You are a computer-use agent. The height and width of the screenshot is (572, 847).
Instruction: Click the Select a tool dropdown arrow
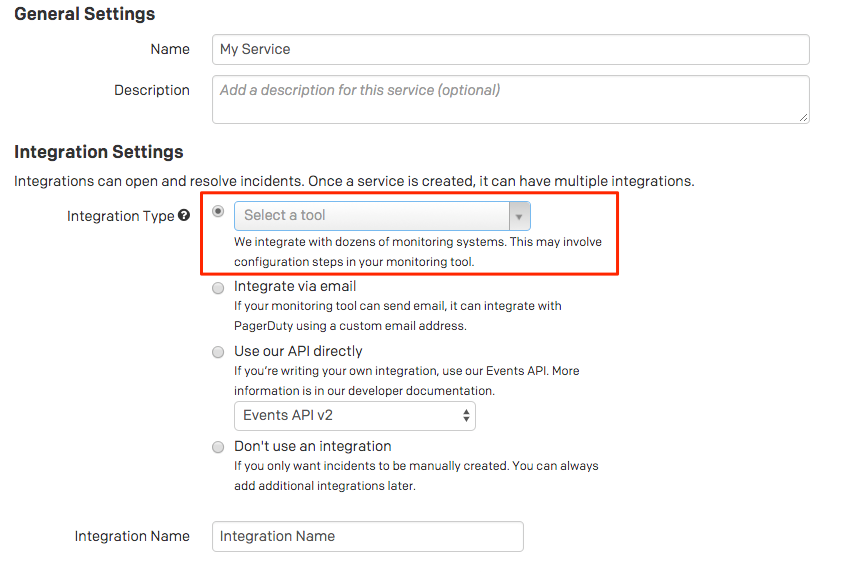point(519,216)
